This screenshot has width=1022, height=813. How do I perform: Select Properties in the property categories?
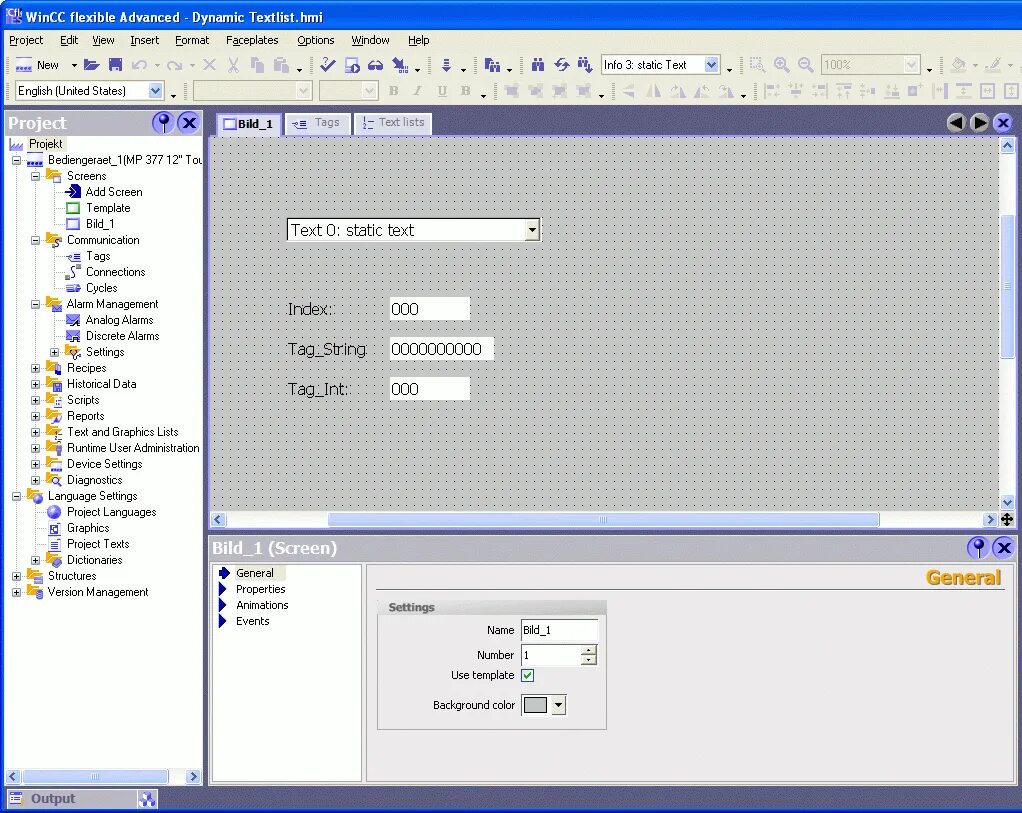coord(261,589)
